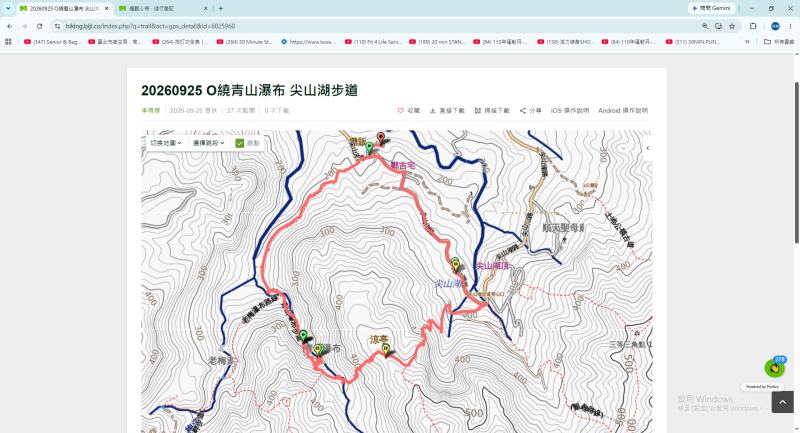The height and width of the screenshot is (433, 800).
Task: Click green marker on 老梅瀑布 trail
Action: [x=303, y=336]
